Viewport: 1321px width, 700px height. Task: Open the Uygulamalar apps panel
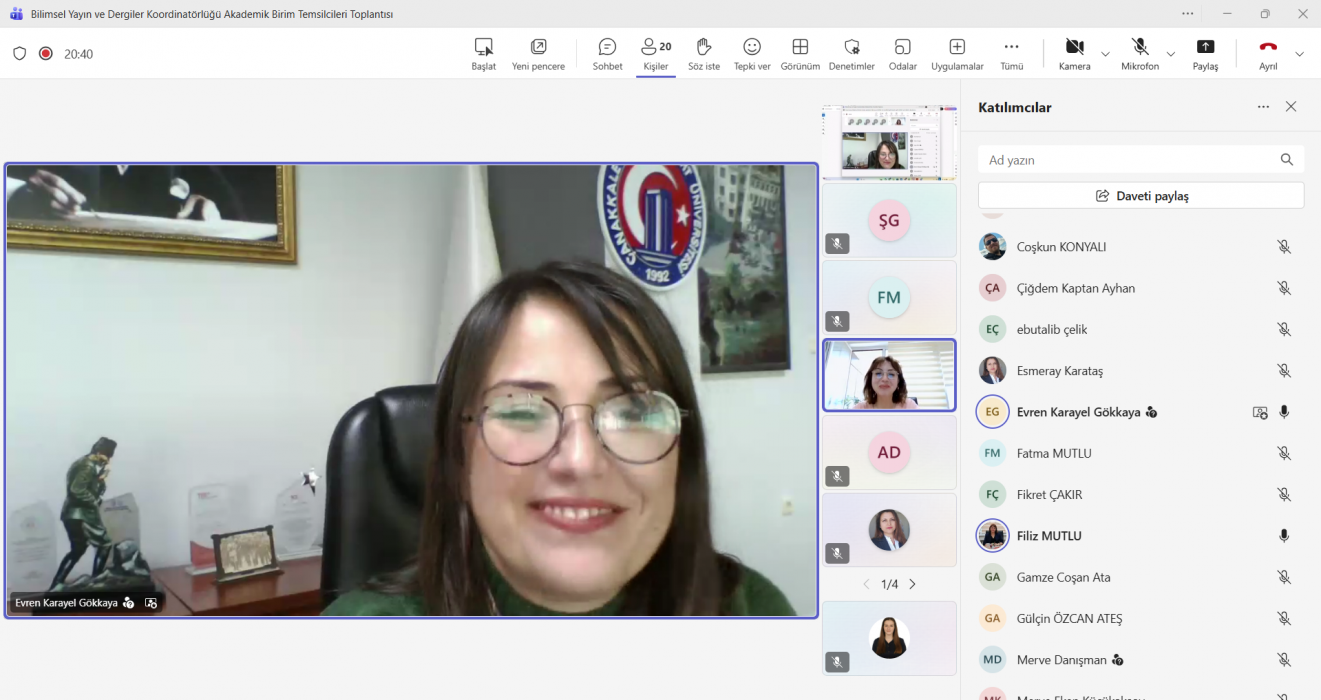coord(957,54)
